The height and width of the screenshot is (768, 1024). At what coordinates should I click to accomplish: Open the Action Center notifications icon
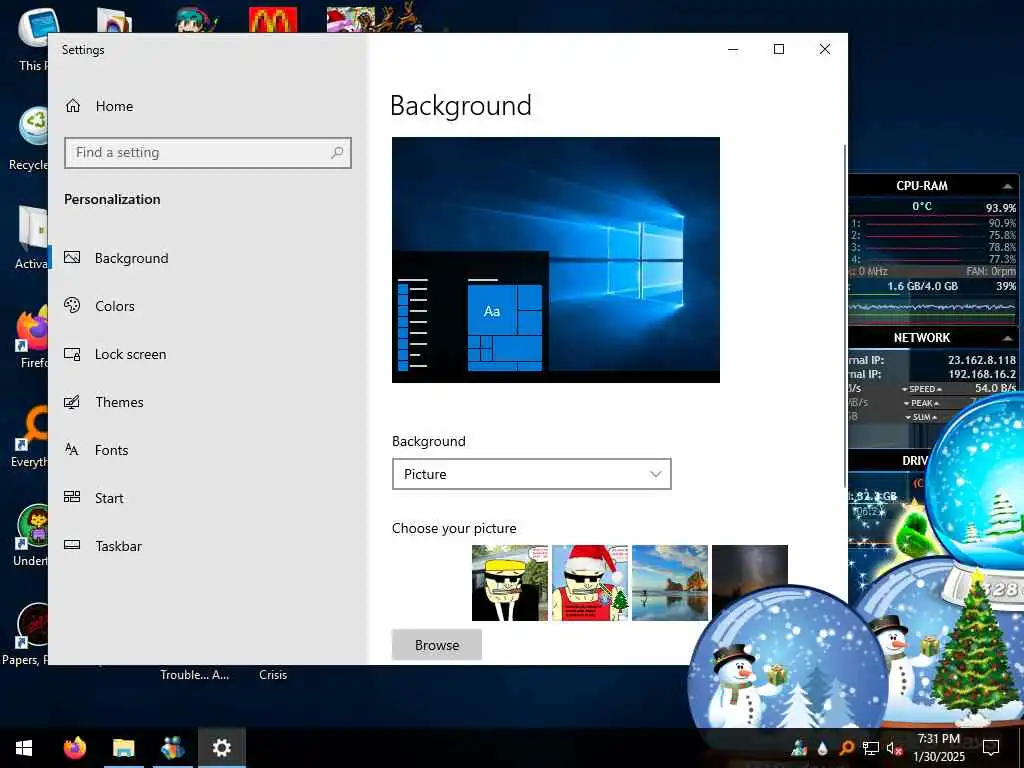[991, 748]
